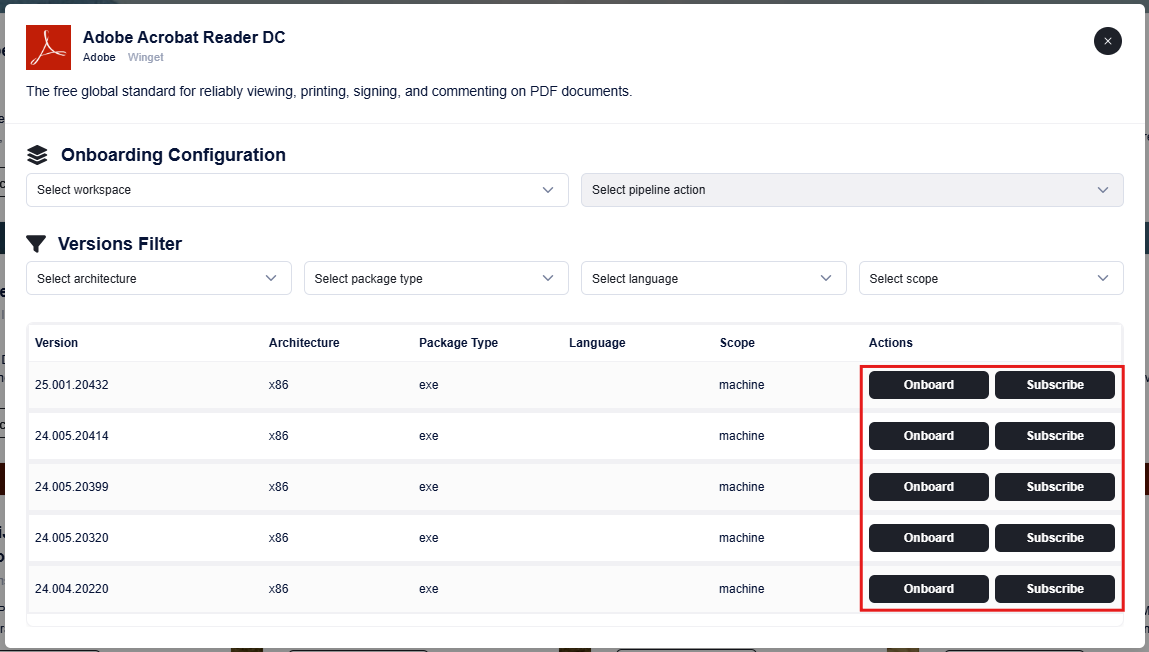Screen dimensions: 1149x652
Task: Subscribe to version 25.001.20432
Action: (x=1054, y=385)
